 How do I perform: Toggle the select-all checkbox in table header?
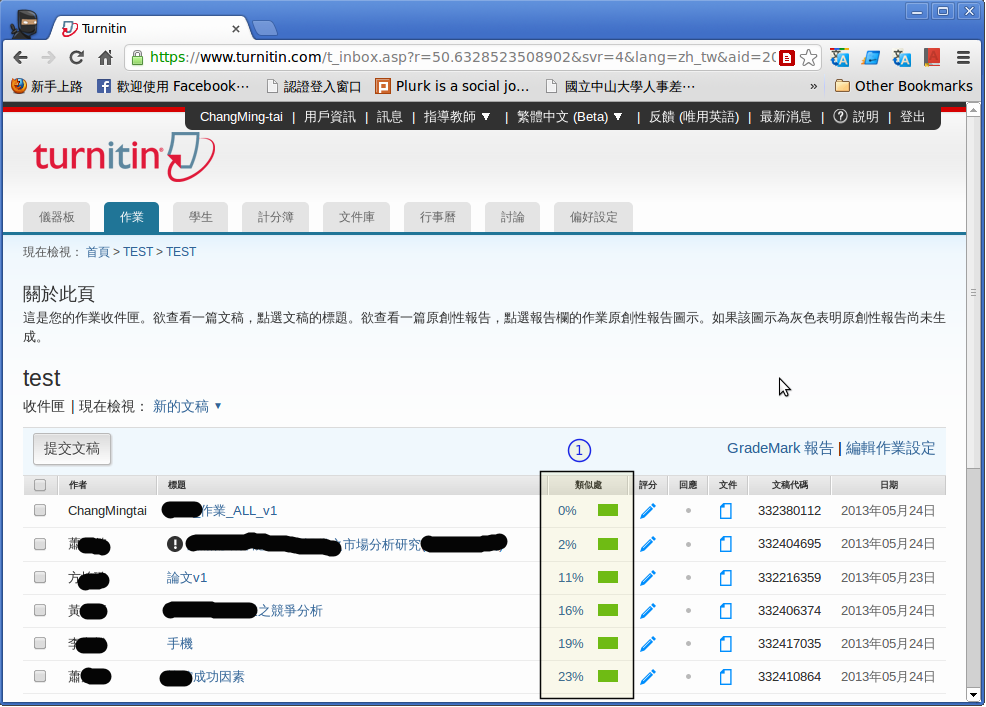(40, 485)
